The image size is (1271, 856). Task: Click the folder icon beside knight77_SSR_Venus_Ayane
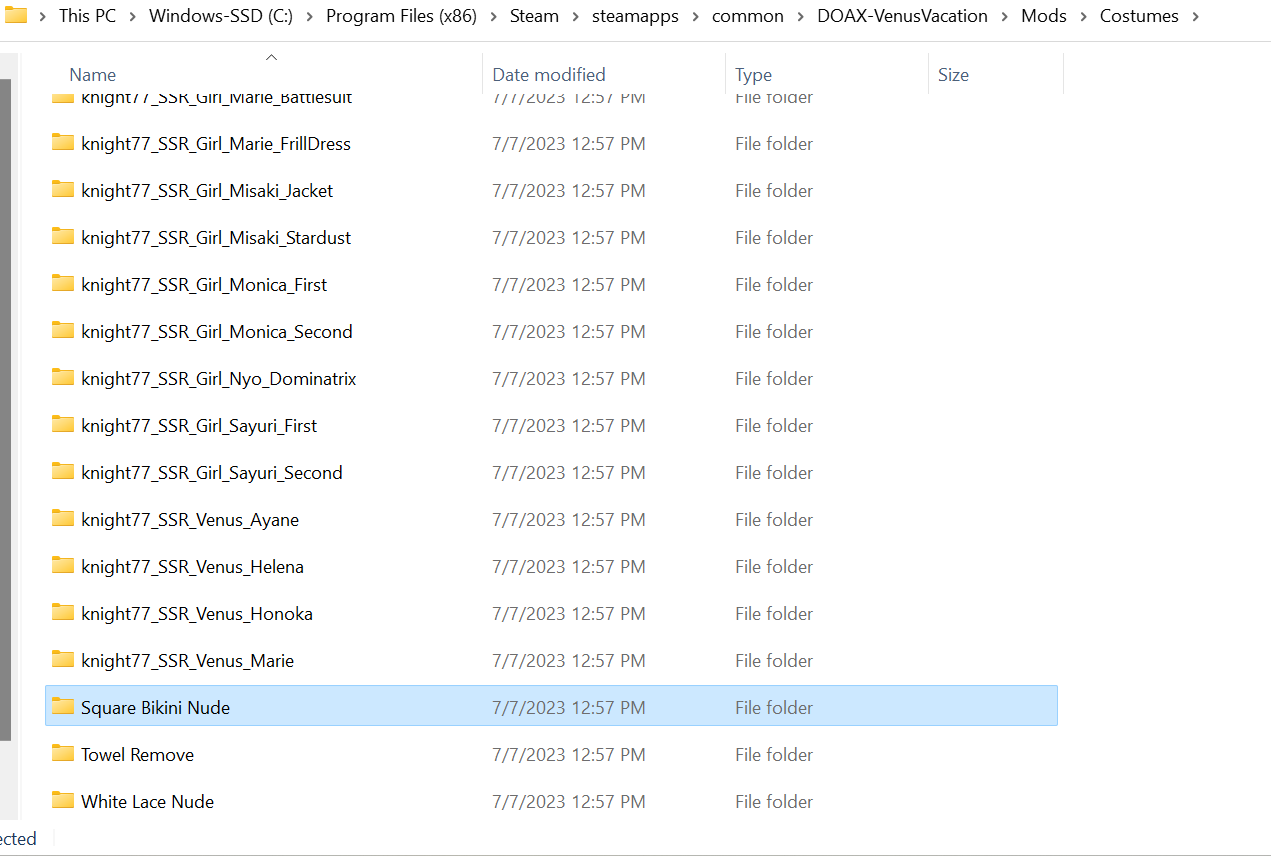tap(63, 519)
